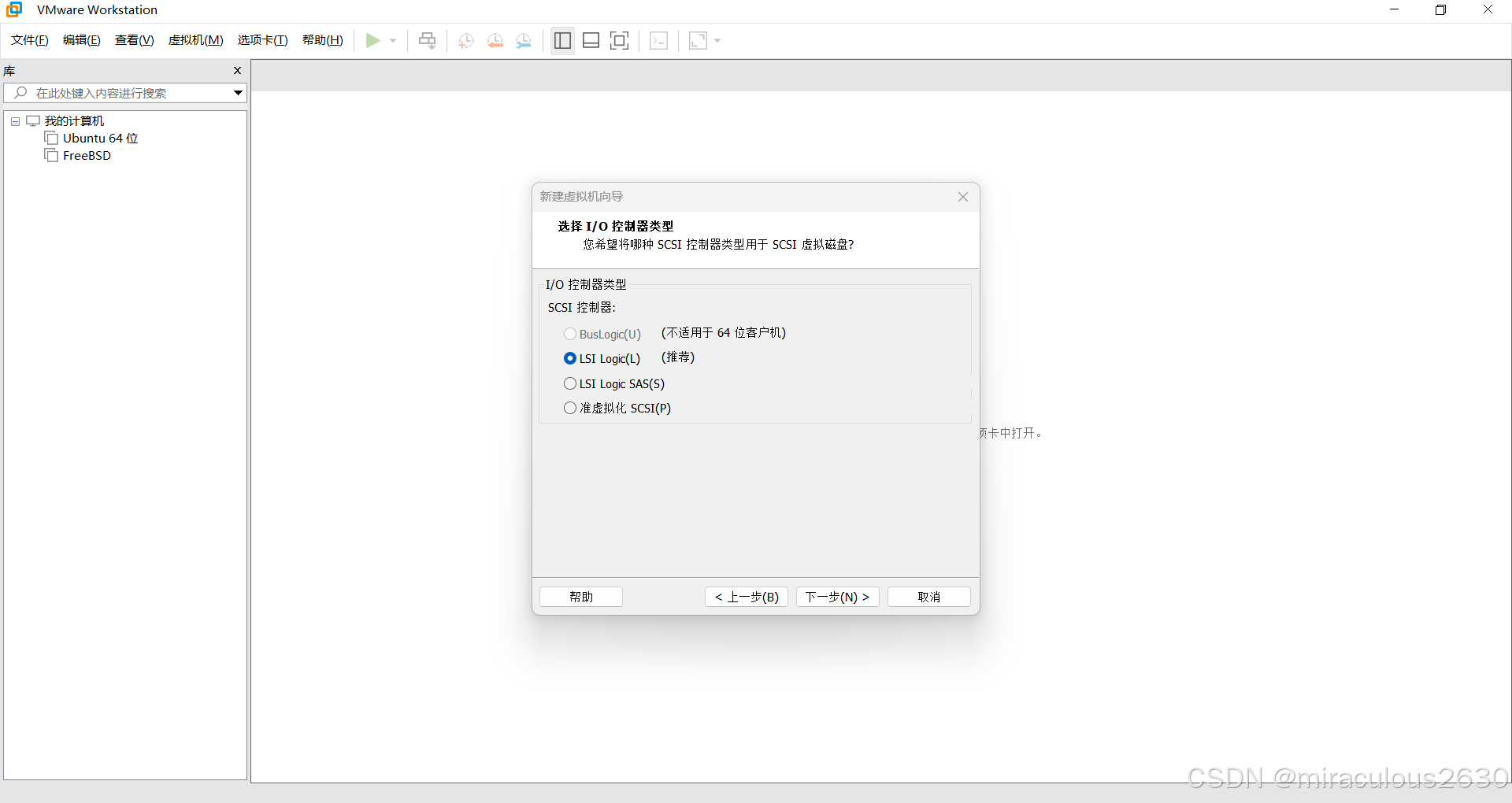
Task: Open the stretch options dropdown arrow
Action: click(x=717, y=40)
